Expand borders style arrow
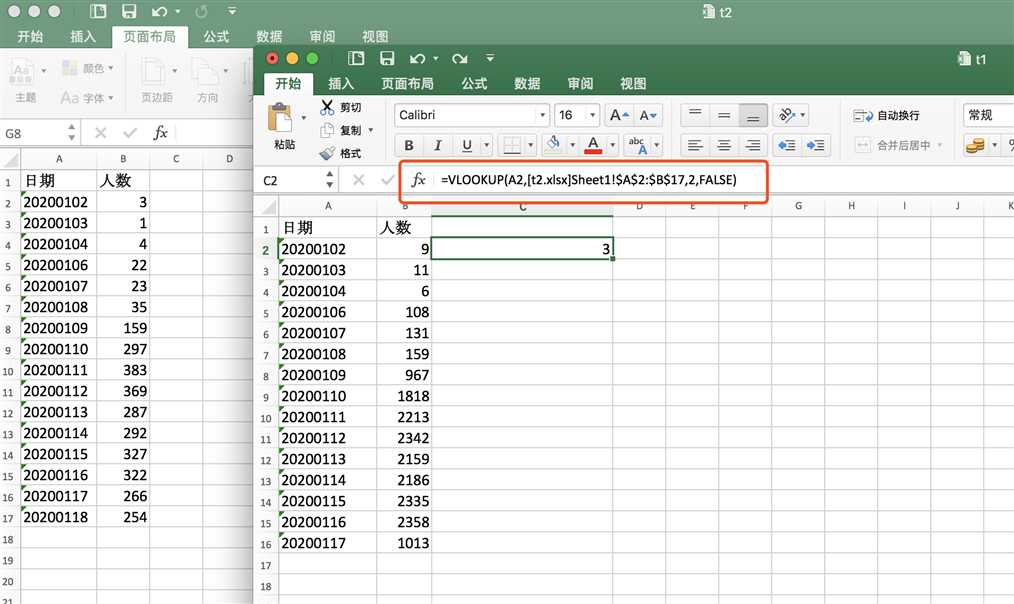This screenshot has height=604, width=1014. (530, 145)
